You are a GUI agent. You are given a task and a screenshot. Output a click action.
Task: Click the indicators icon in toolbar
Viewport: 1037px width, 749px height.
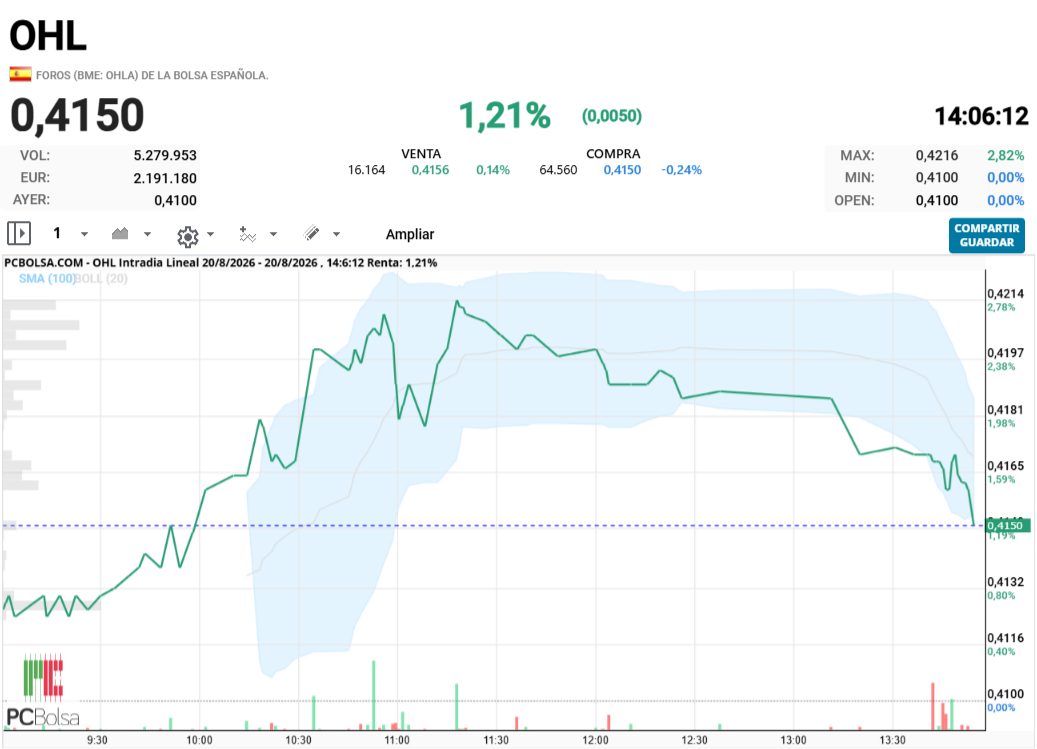247,234
